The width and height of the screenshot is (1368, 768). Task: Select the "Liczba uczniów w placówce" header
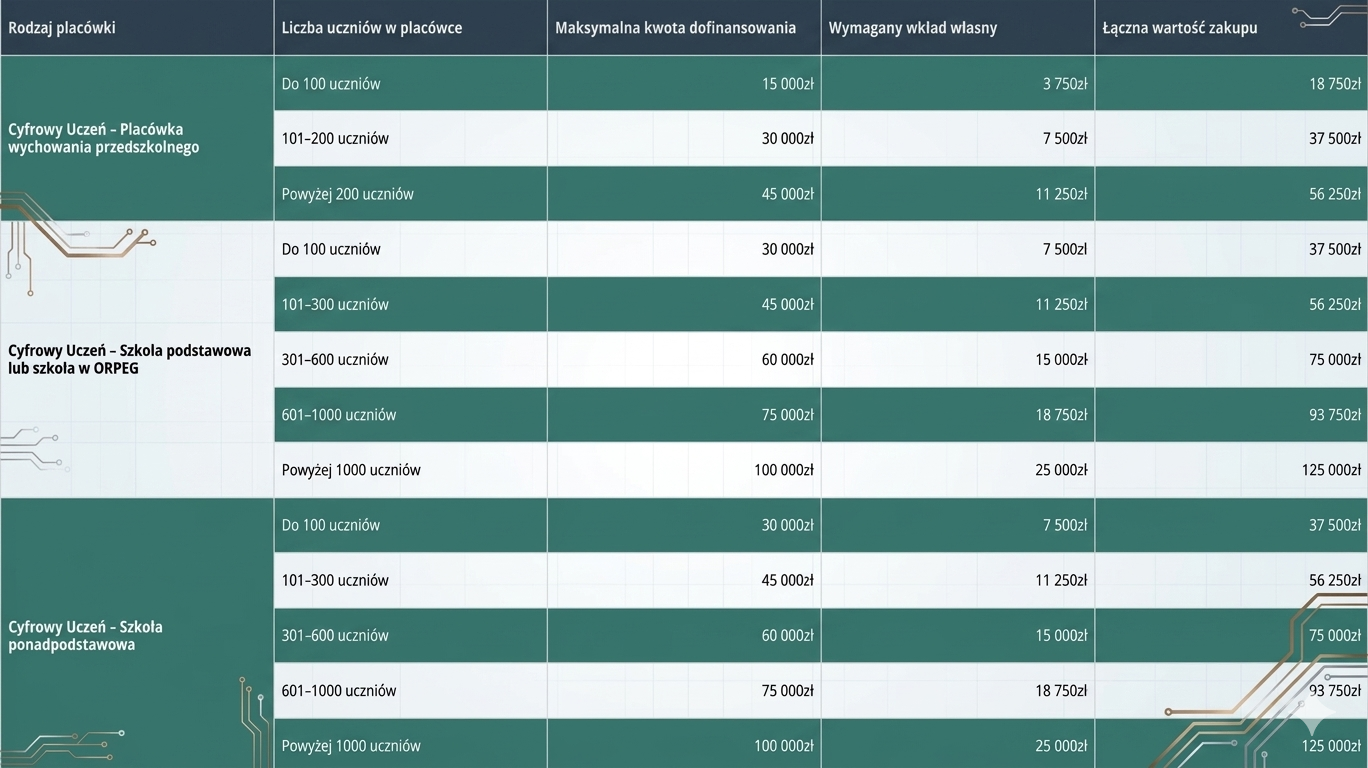point(372,28)
